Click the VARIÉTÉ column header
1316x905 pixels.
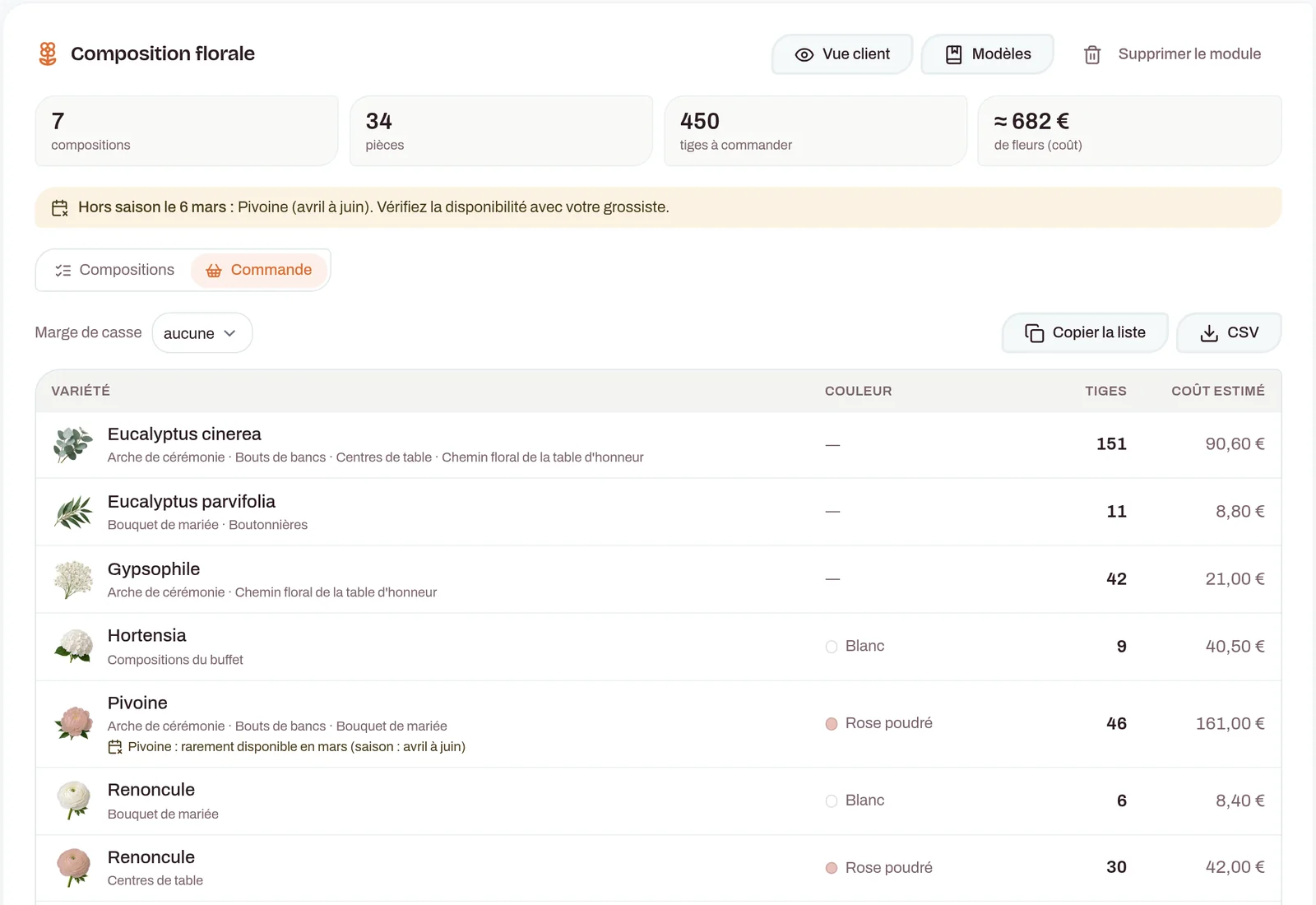[81, 391]
